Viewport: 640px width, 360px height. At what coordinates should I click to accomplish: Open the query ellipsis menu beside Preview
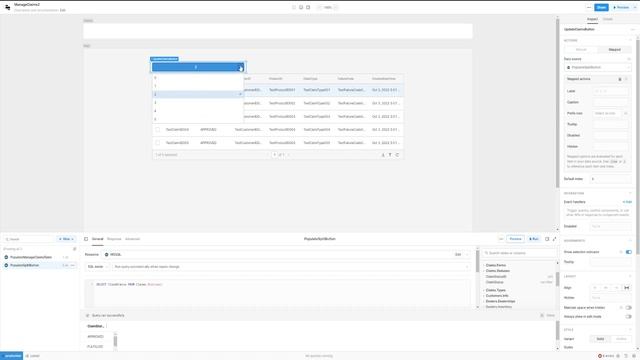pyautogui.click(x=501, y=239)
